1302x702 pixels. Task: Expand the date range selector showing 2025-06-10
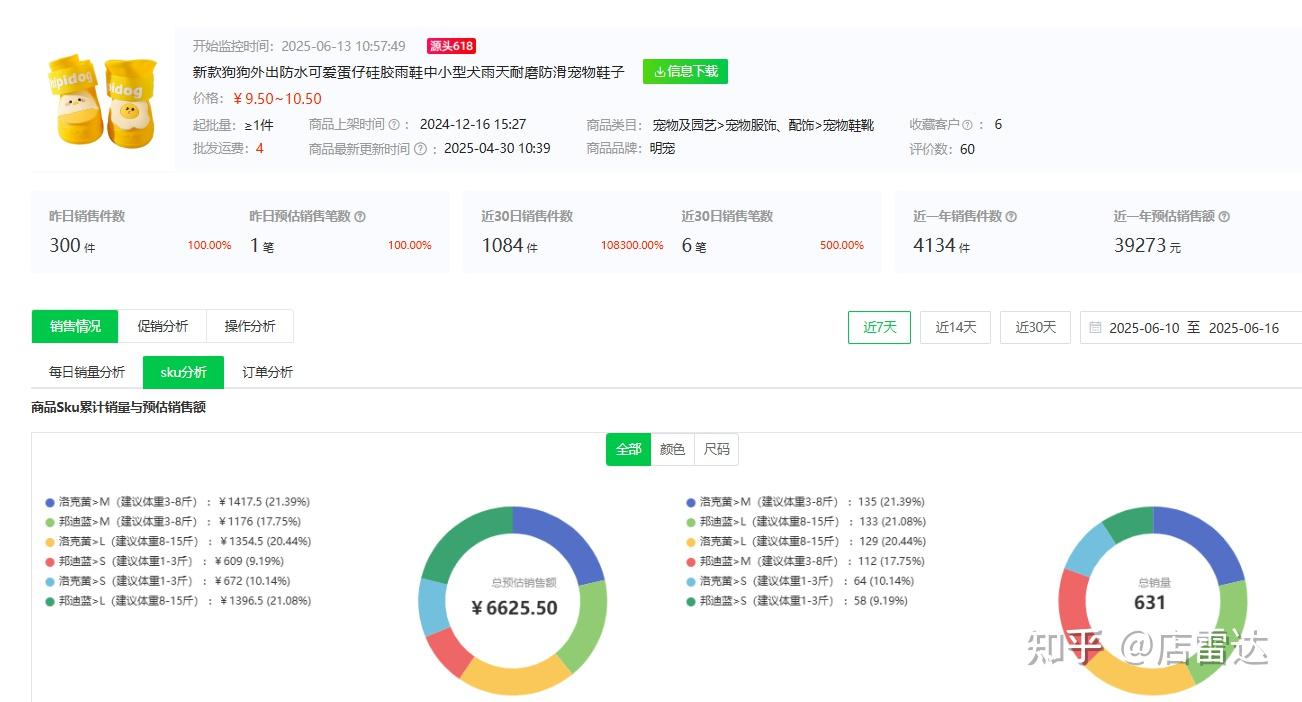[1146, 327]
